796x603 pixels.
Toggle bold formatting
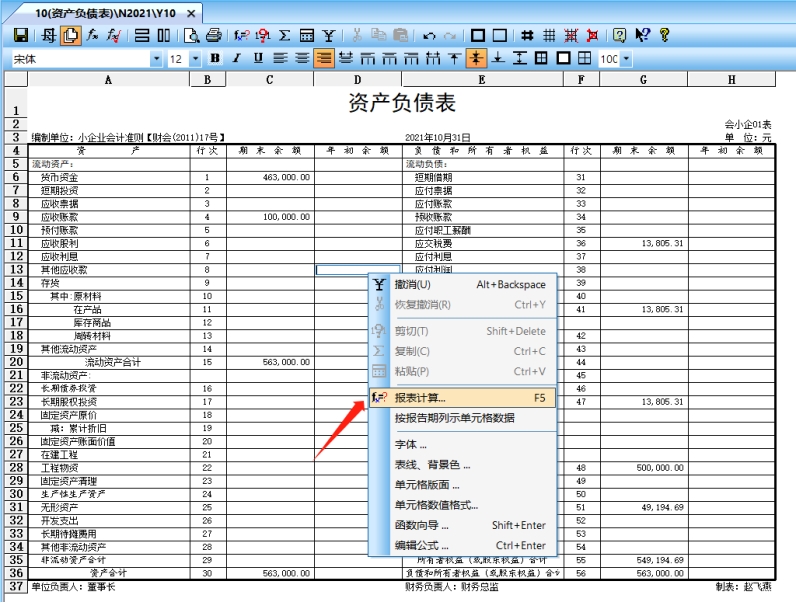coord(214,59)
